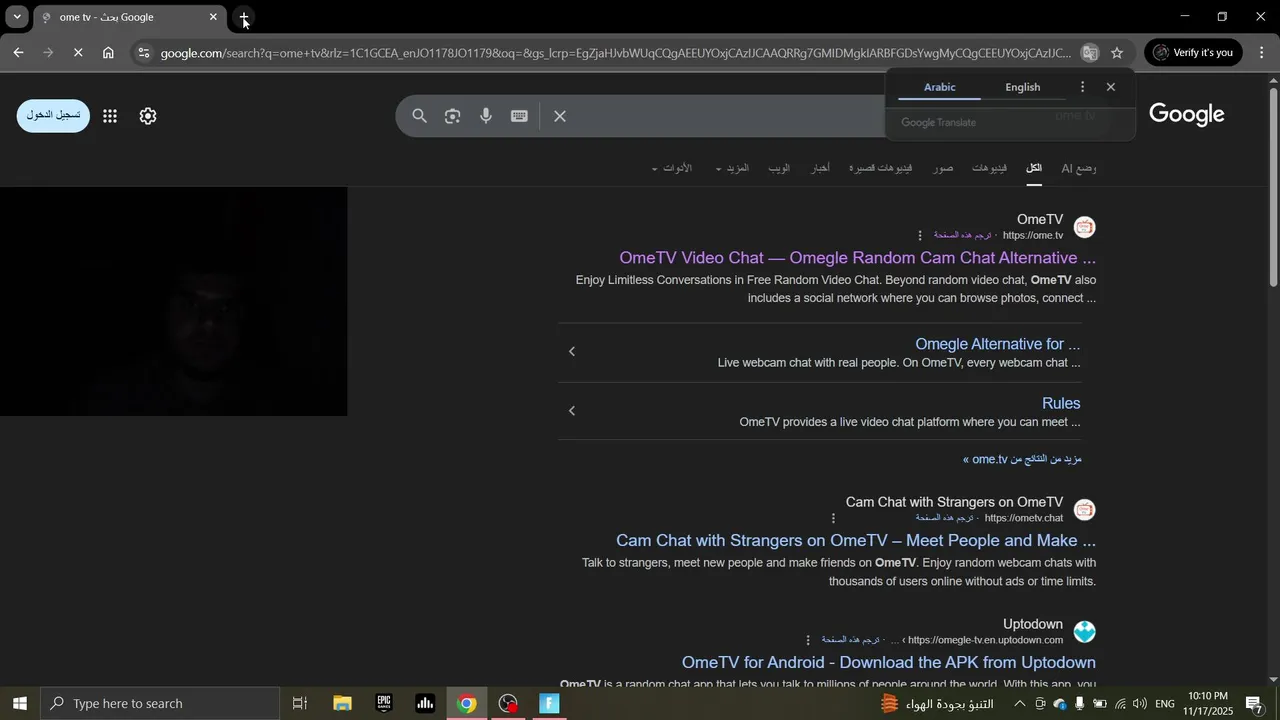Click the Uptodown site favicon
This screenshot has height=720, width=1280.
[1084, 632]
